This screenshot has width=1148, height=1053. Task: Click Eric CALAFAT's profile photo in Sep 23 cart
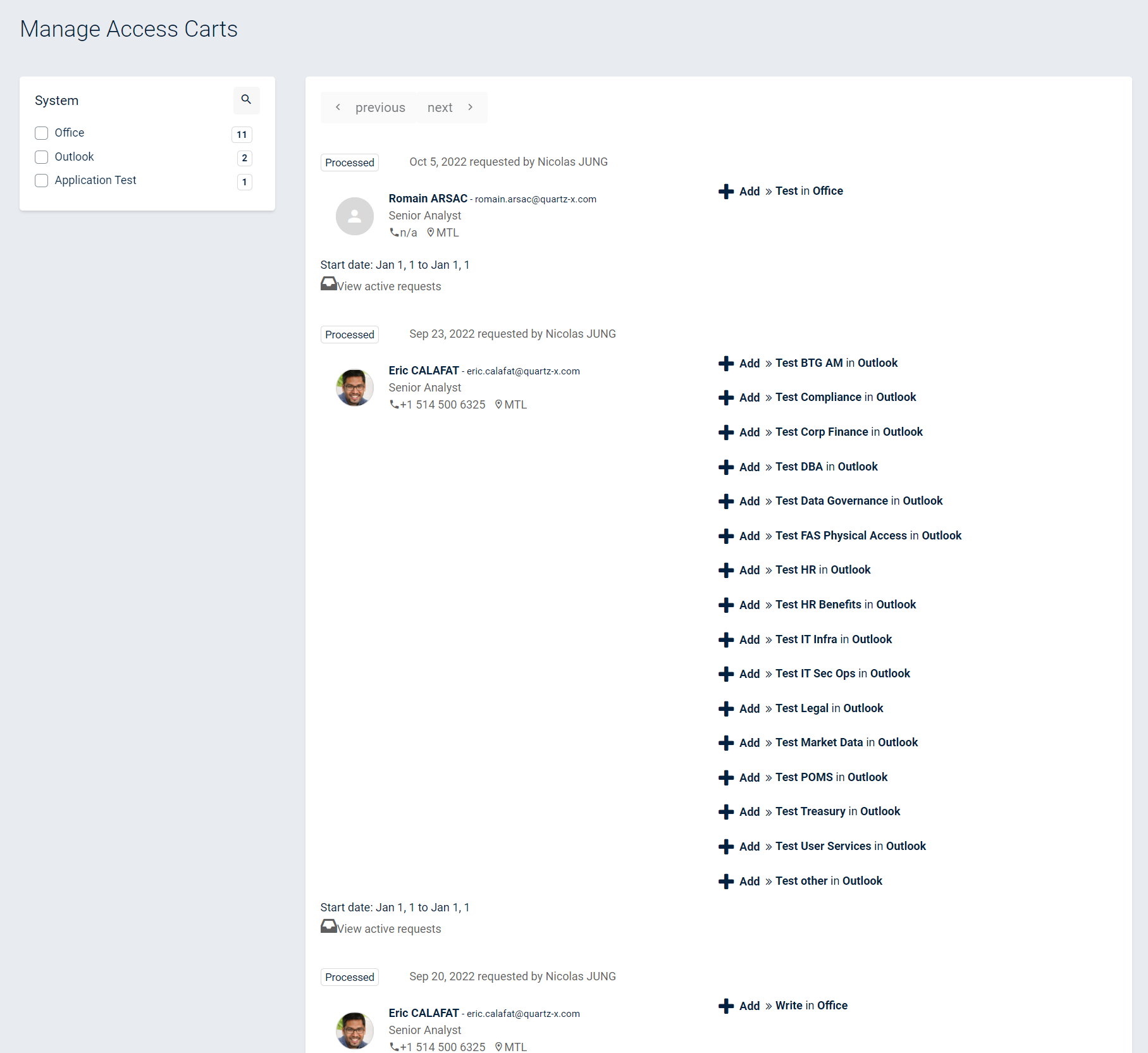click(354, 388)
